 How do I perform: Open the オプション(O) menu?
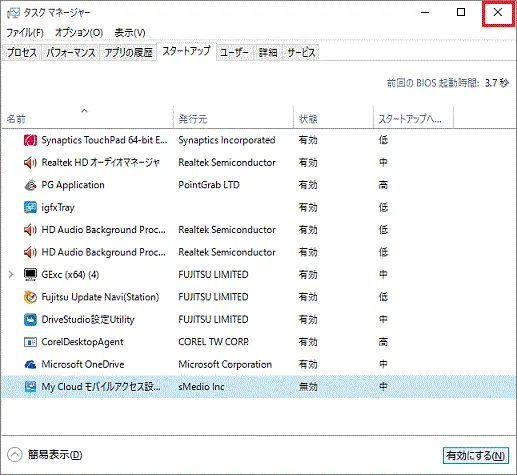point(79,33)
